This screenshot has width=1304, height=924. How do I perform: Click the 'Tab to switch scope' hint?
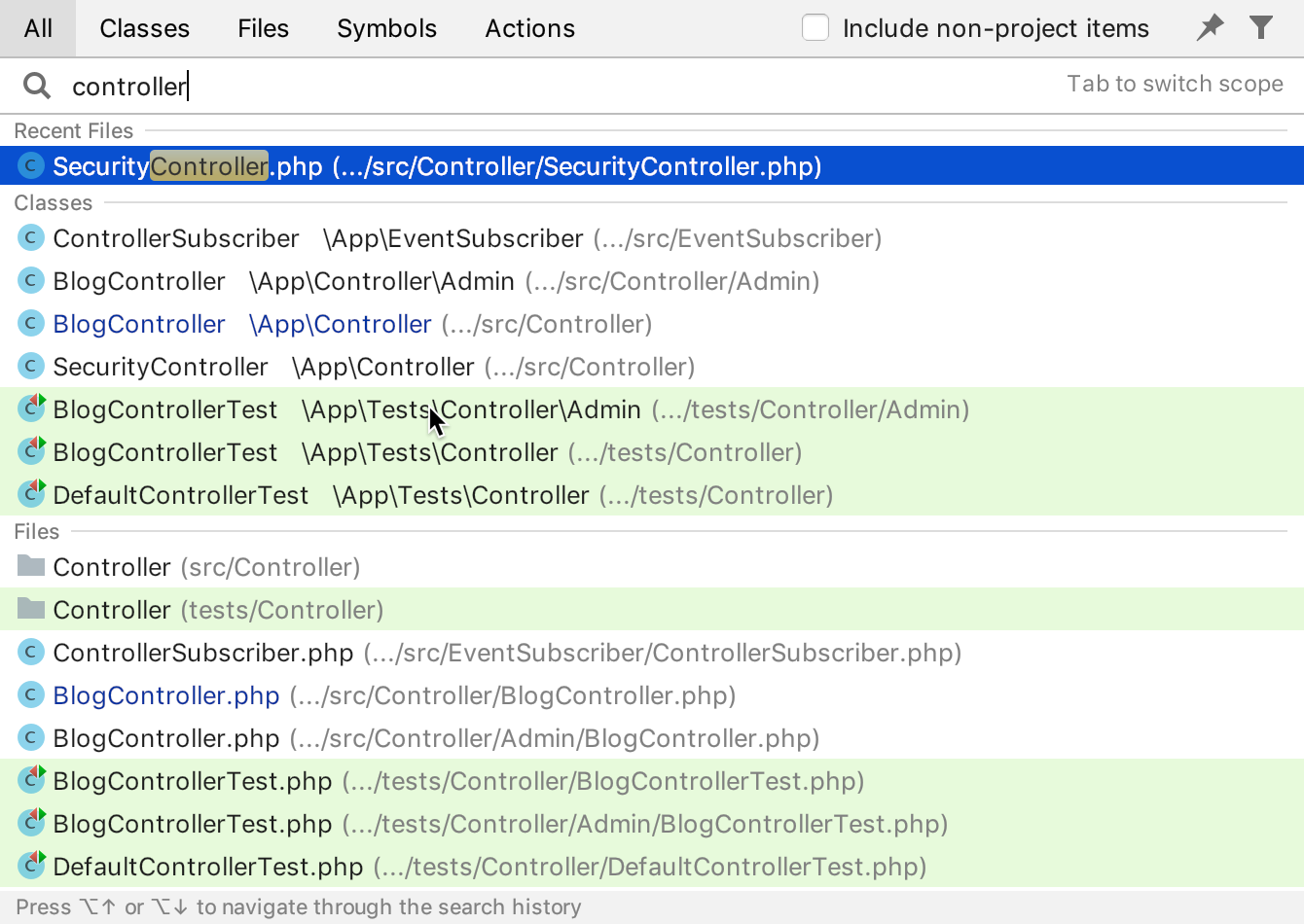[x=1175, y=84]
